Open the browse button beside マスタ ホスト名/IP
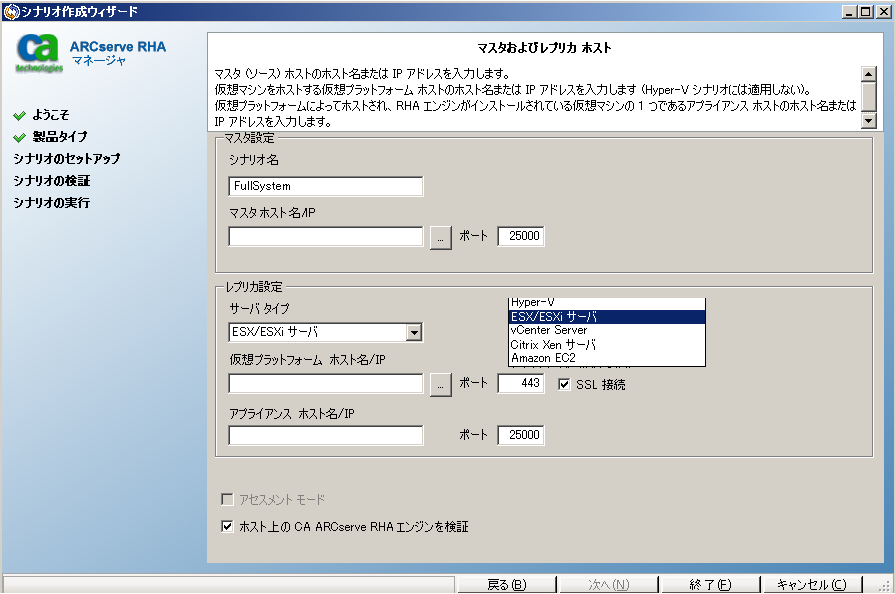 coord(439,236)
